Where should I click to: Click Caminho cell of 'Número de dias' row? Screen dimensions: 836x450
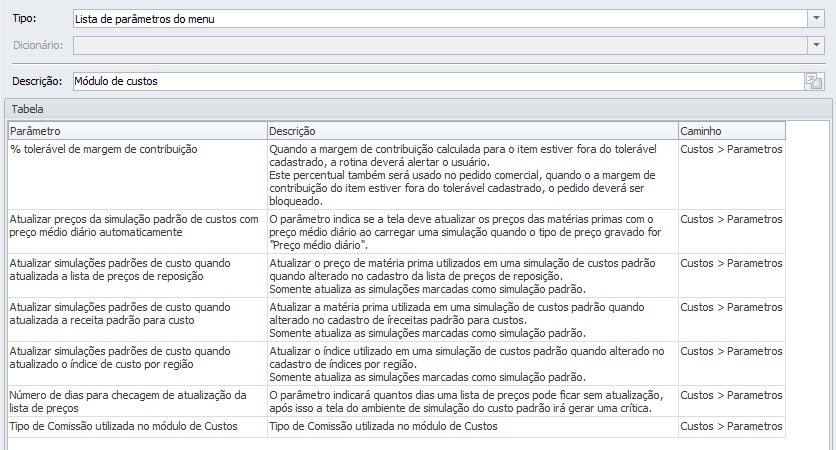point(732,401)
